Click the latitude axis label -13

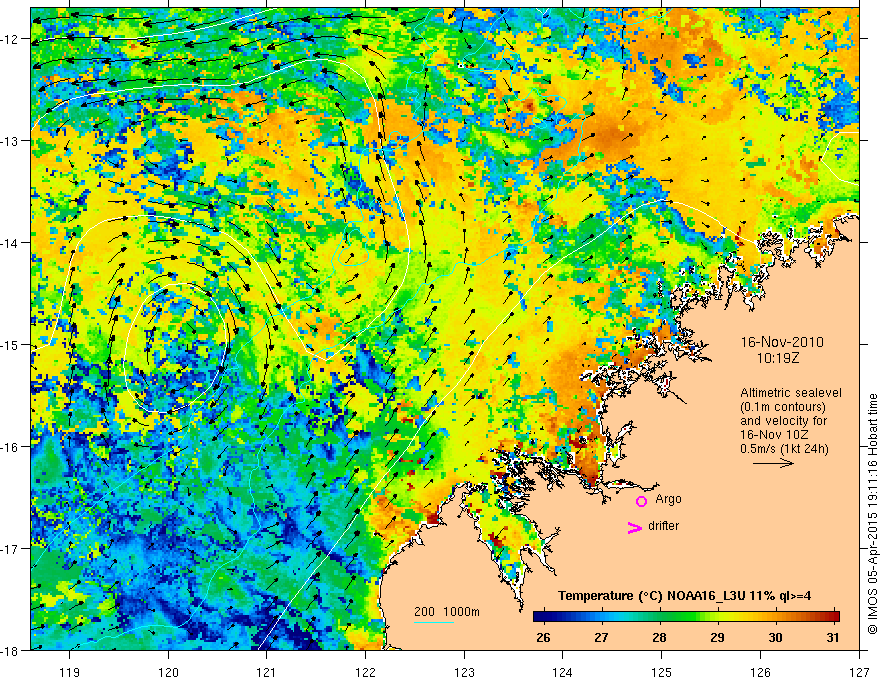point(10,141)
